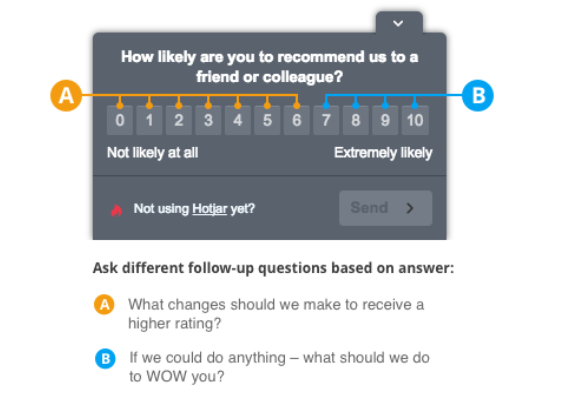The width and height of the screenshot is (563, 407).
Task: Open the Hotjar link
Action: (x=210, y=209)
